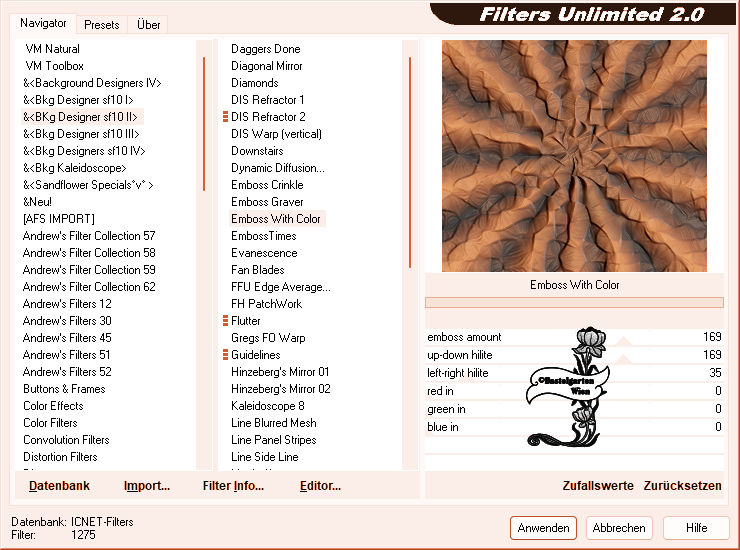This screenshot has width=740, height=550.
Task: Choose the Daggers Done filter
Action: click(x=266, y=49)
